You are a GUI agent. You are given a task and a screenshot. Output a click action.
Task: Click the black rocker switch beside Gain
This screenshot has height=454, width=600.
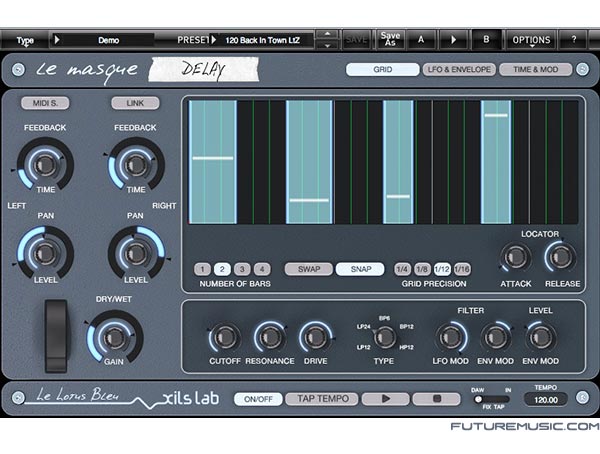click(x=56, y=336)
